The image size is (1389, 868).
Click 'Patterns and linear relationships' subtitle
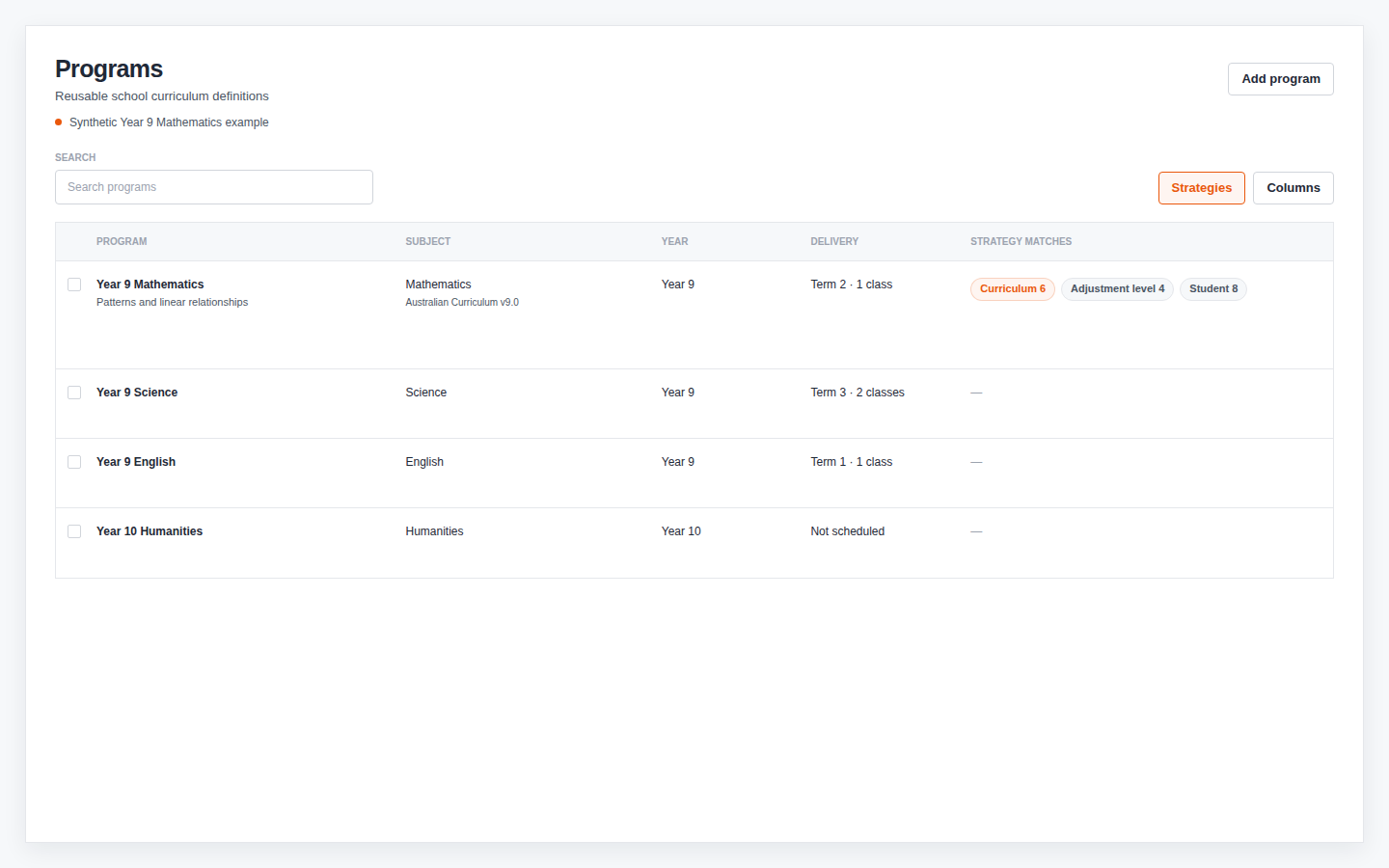coord(172,303)
